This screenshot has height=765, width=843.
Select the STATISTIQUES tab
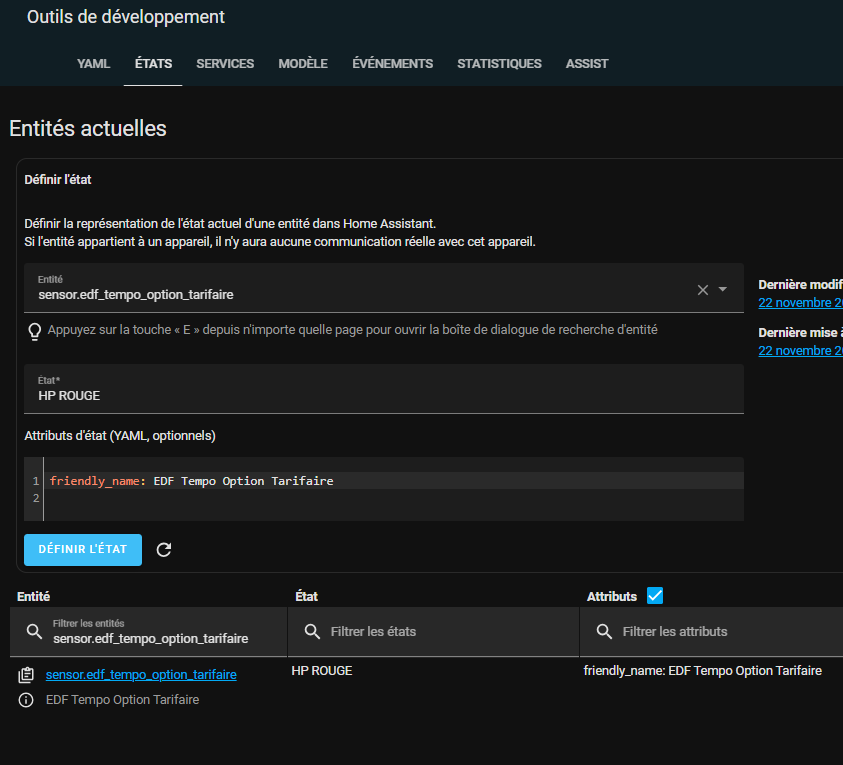tap(499, 64)
